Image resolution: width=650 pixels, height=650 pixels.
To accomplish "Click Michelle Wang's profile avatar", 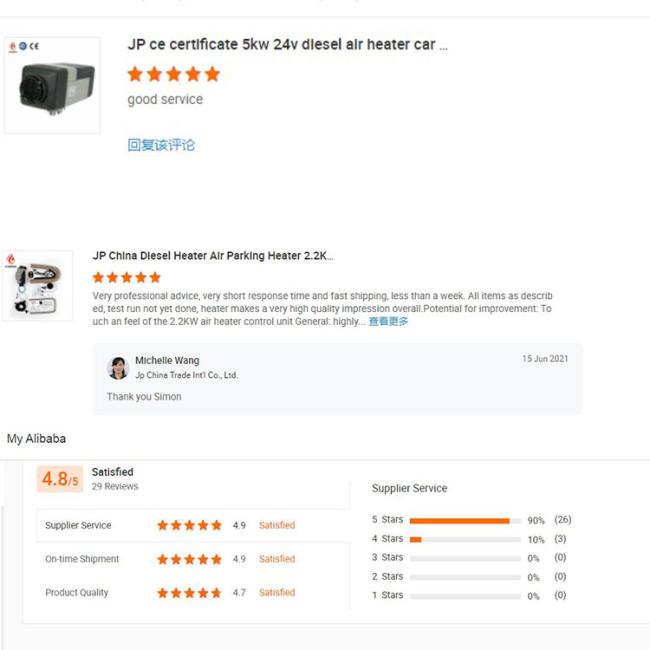I will click(x=118, y=368).
